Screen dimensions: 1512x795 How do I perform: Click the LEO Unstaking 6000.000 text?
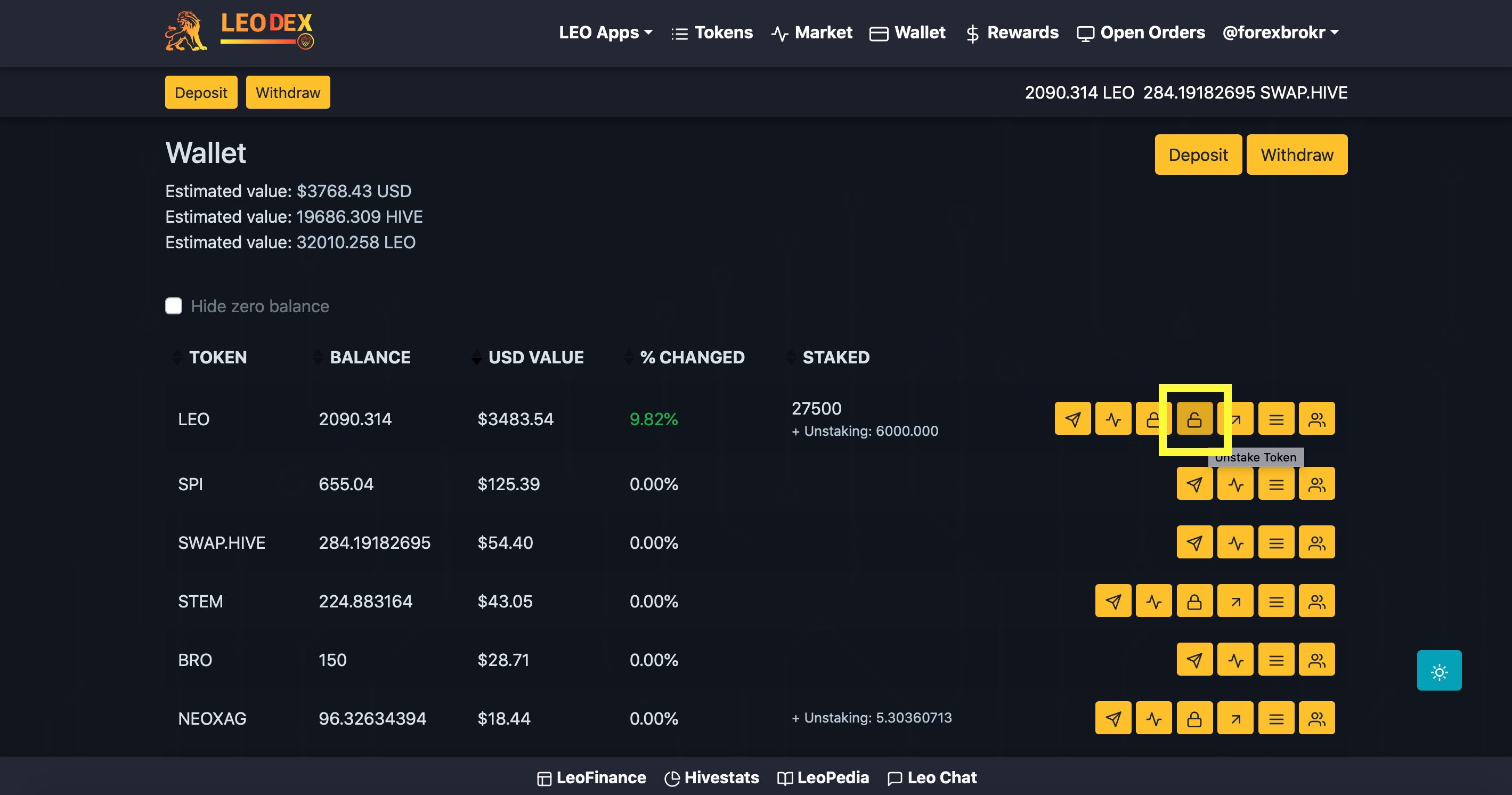(865, 431)
